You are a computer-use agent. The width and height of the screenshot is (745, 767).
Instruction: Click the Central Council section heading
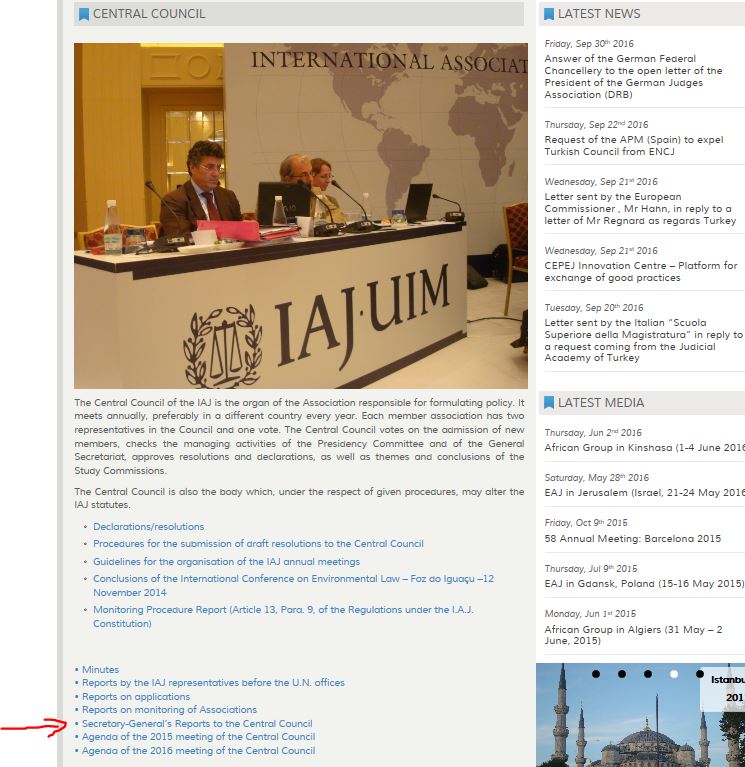(149, 14)
